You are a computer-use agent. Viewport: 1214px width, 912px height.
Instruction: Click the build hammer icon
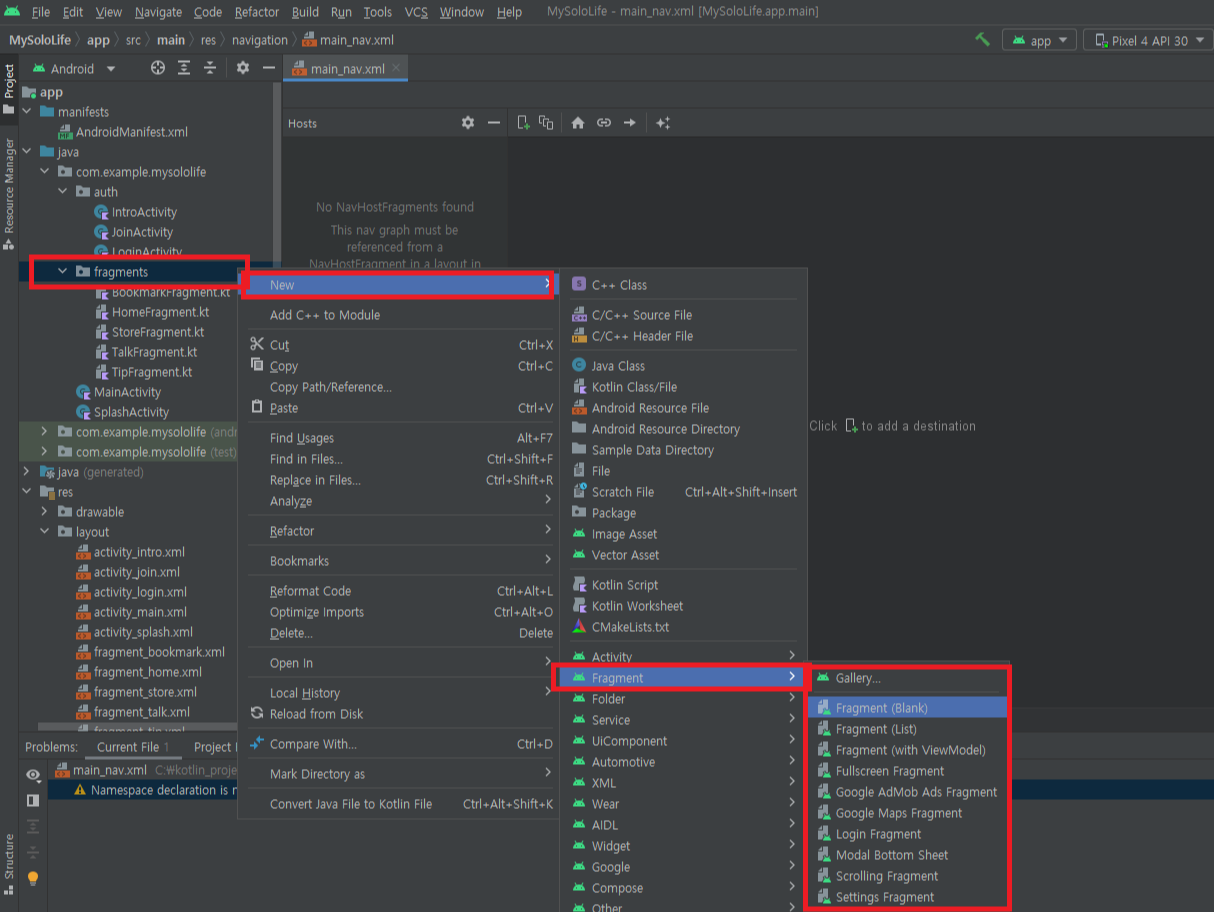[983, 40]
